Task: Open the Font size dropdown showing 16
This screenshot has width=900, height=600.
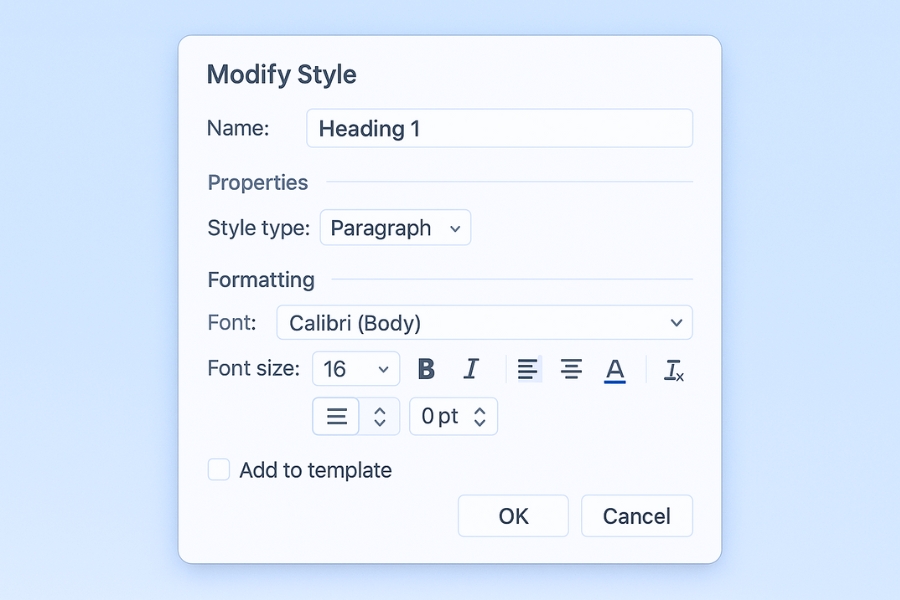Action: pyautogui.click(x=355, y=369)
